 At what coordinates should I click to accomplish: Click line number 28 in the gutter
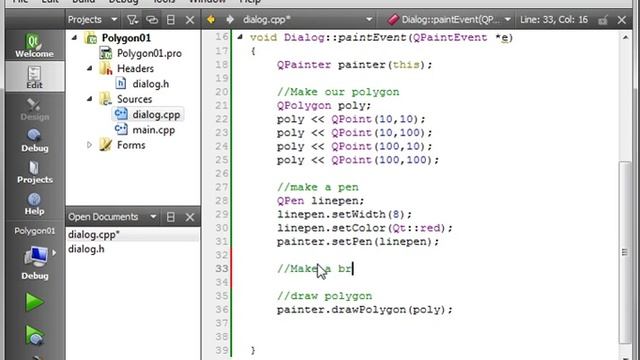(x=222, y=200)
